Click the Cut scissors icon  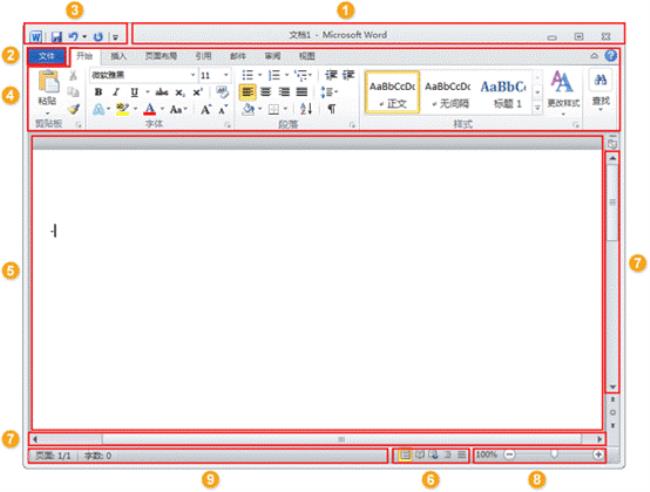click(x=73, y=75)
